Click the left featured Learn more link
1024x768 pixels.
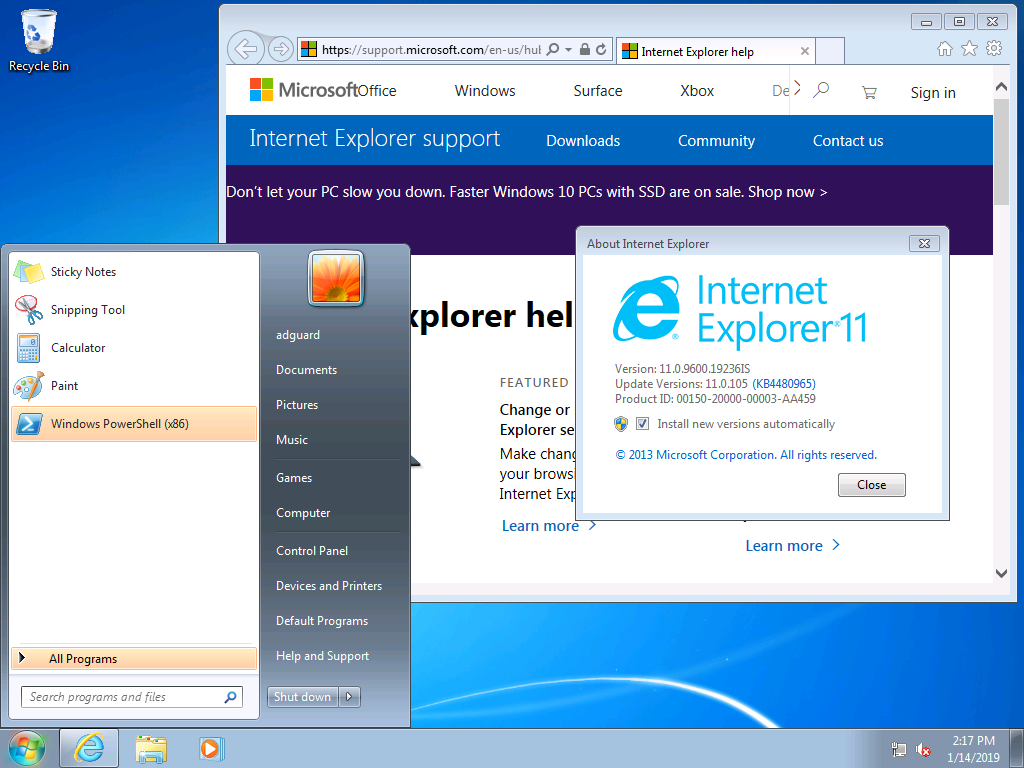coord(549,526)
